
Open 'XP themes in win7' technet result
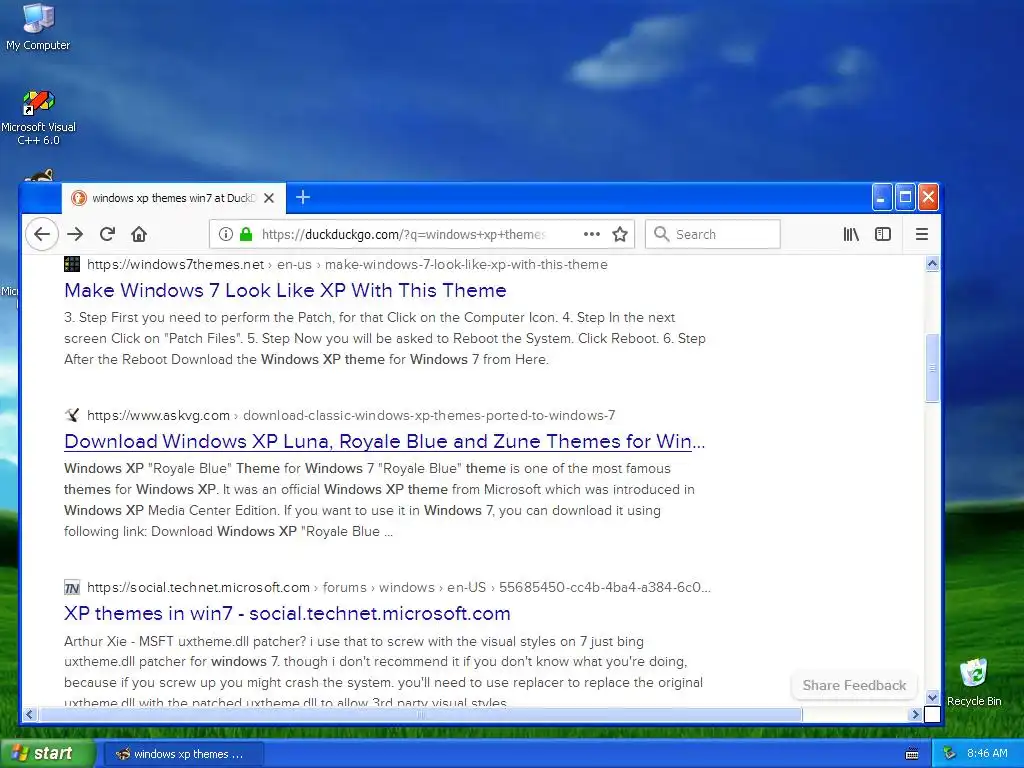pos(287,613)
